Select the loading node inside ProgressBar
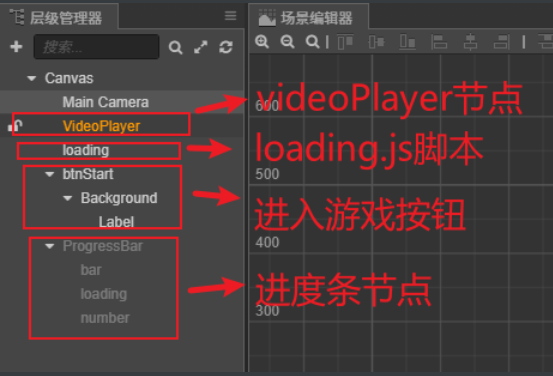 click(x=104, y=294)
